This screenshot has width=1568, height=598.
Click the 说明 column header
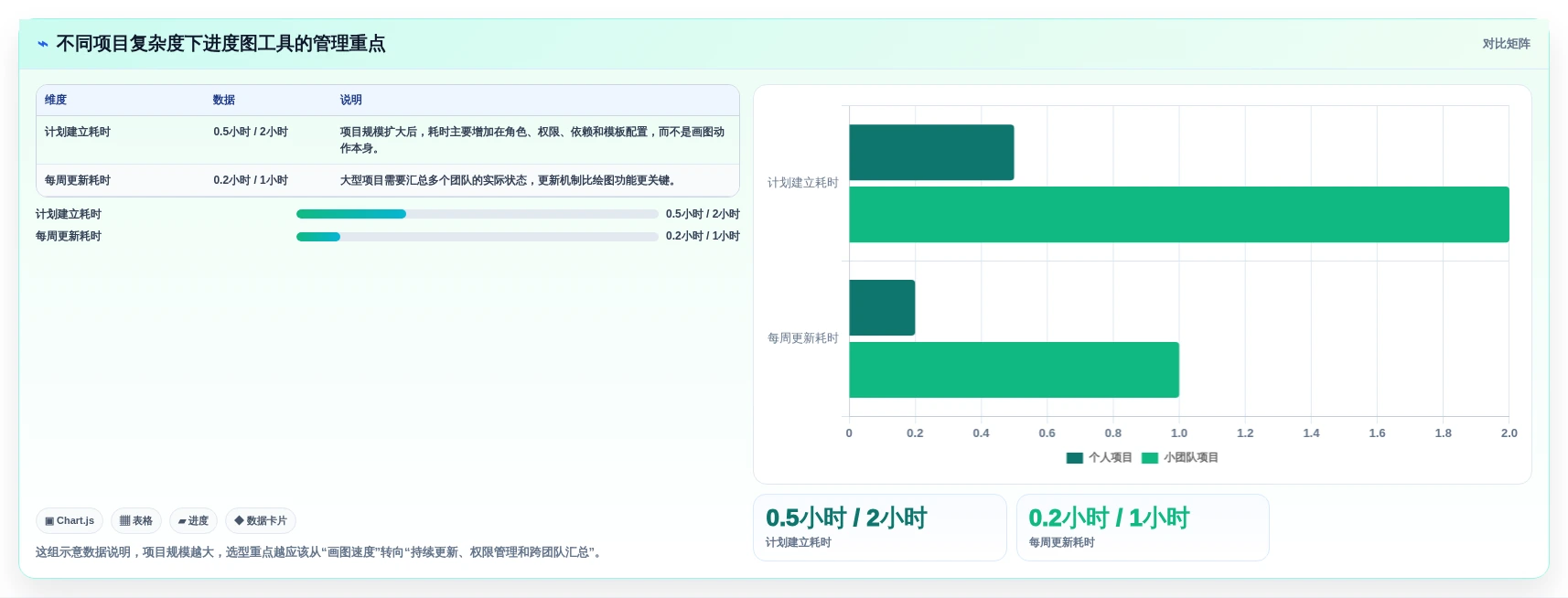[351, 100]
